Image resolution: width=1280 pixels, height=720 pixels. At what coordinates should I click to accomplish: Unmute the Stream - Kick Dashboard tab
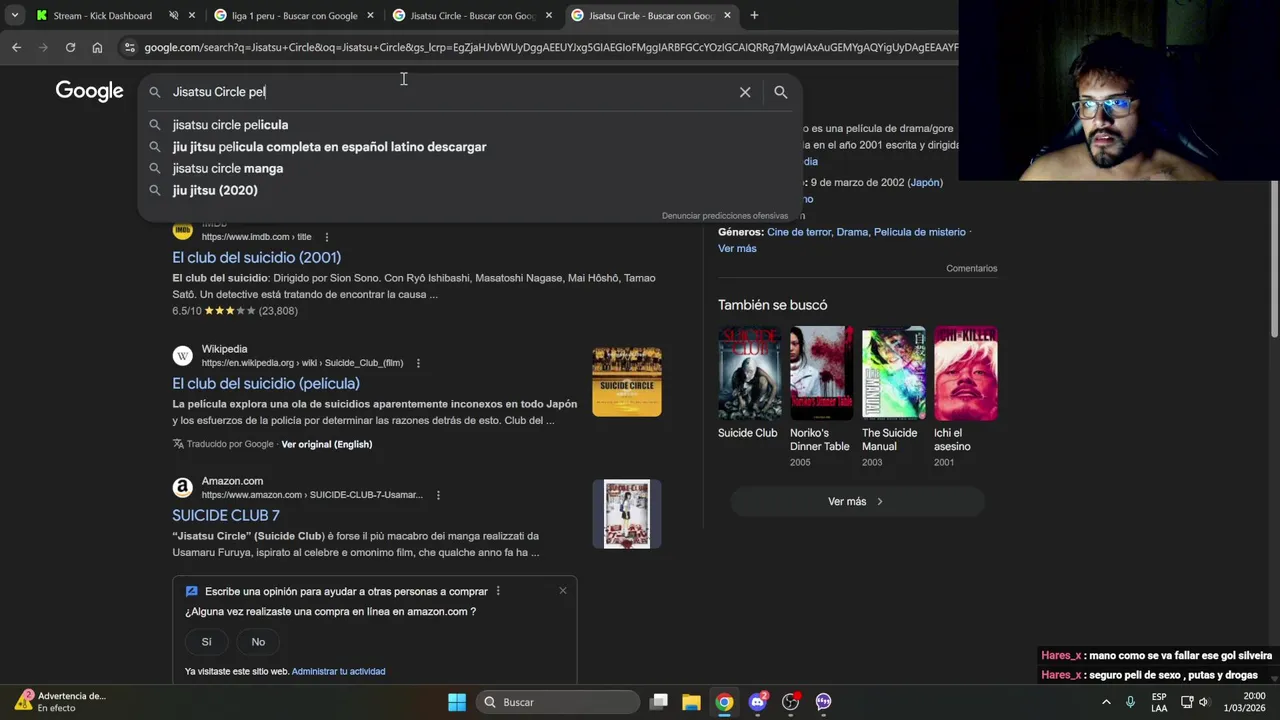point(173,16)
